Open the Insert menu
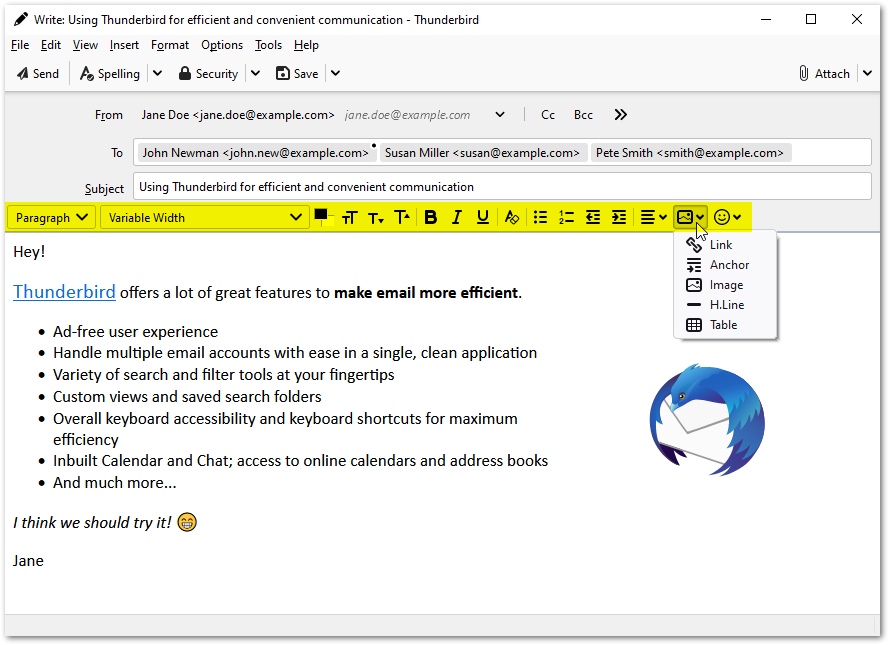889x645 pixels. point(124,45)
